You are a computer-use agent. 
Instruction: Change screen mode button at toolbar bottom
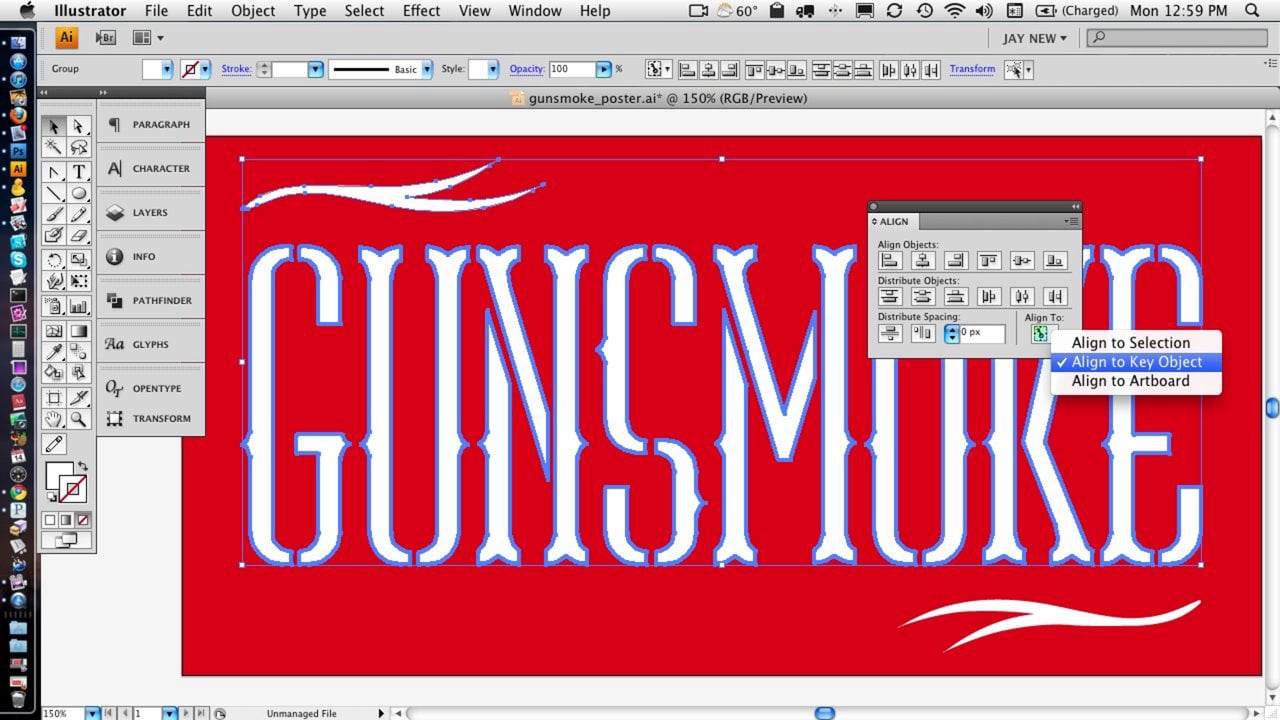tap(66, 540)
